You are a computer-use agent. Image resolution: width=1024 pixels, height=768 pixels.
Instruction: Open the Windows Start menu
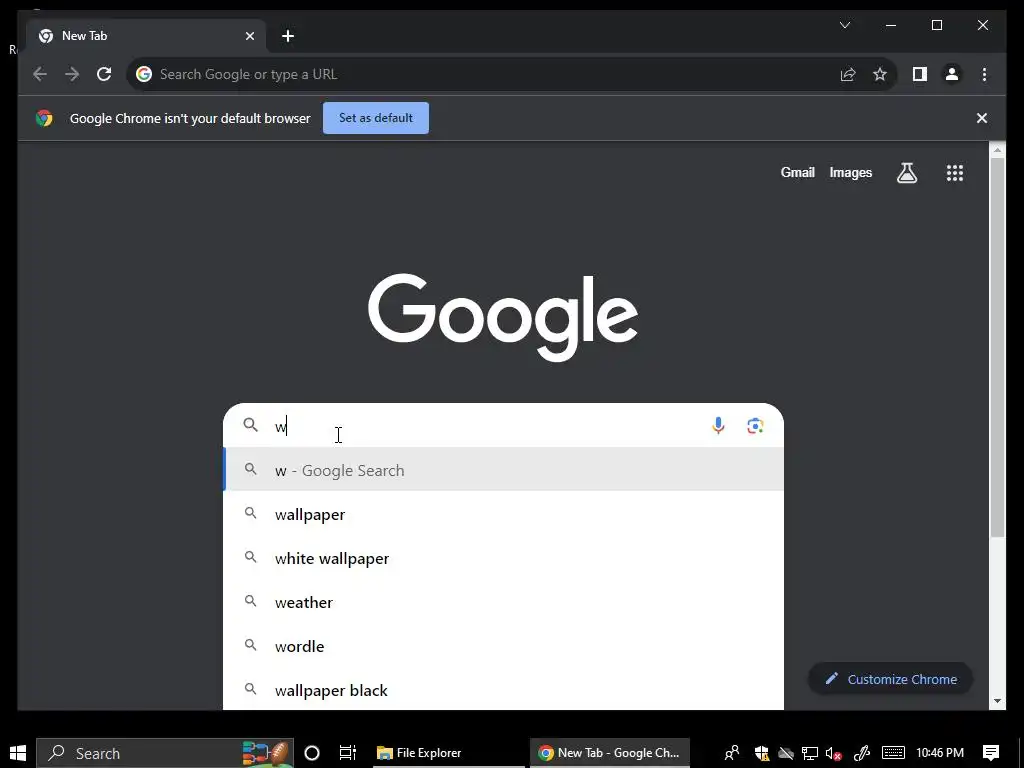coord(18,753)
